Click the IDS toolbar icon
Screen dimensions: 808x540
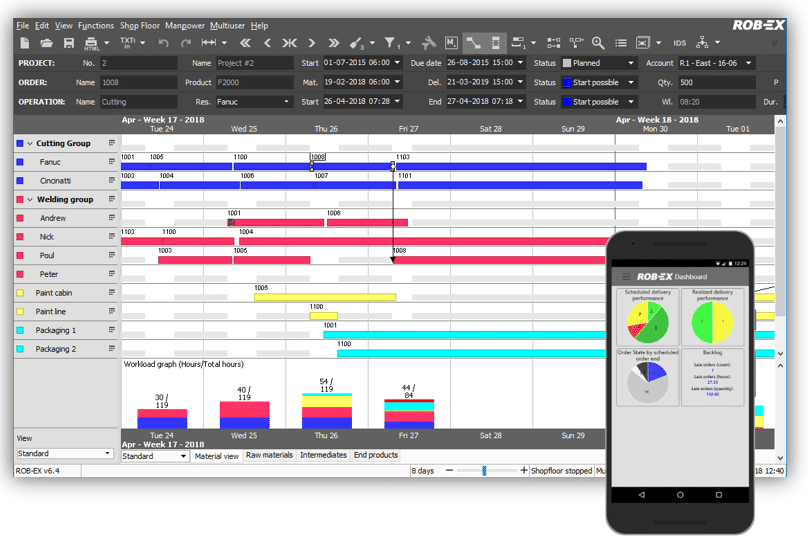coord(680,43)
